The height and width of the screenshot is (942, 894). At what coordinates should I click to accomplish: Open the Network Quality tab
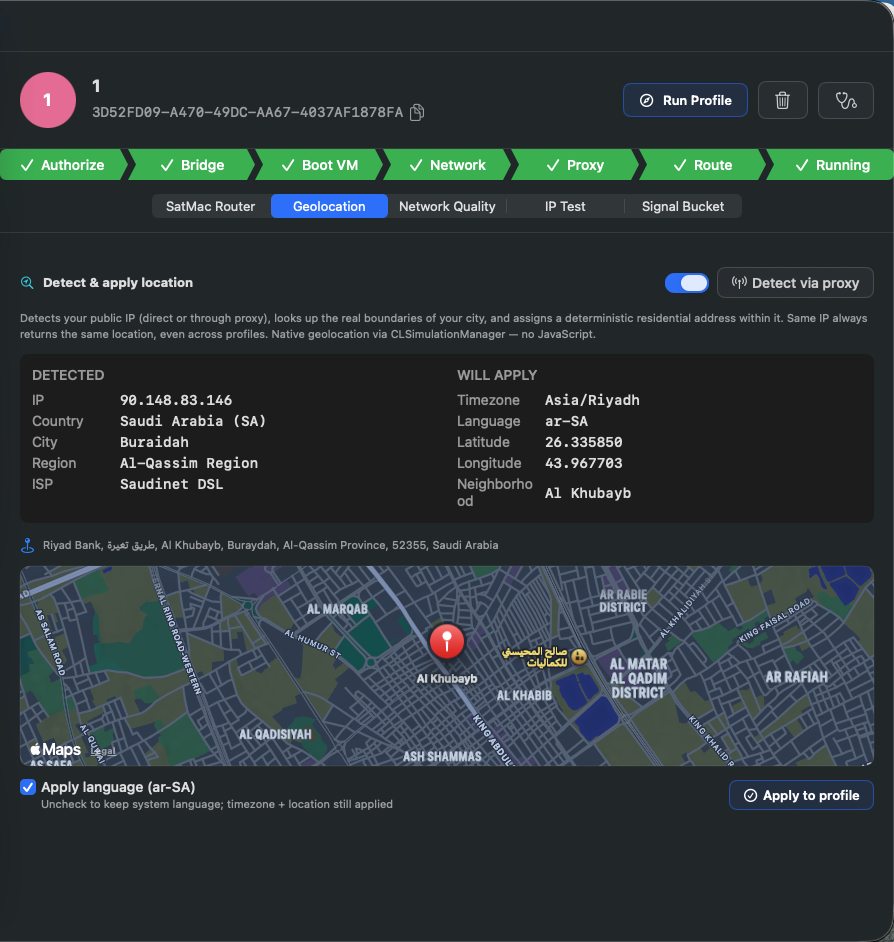pos(447,206)
